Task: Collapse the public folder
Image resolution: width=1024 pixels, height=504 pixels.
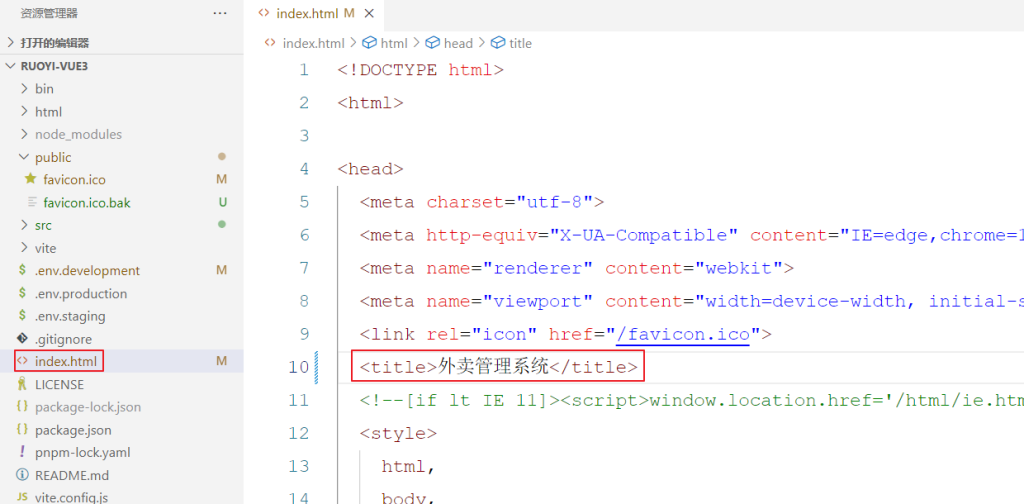Action: (53, 157)
